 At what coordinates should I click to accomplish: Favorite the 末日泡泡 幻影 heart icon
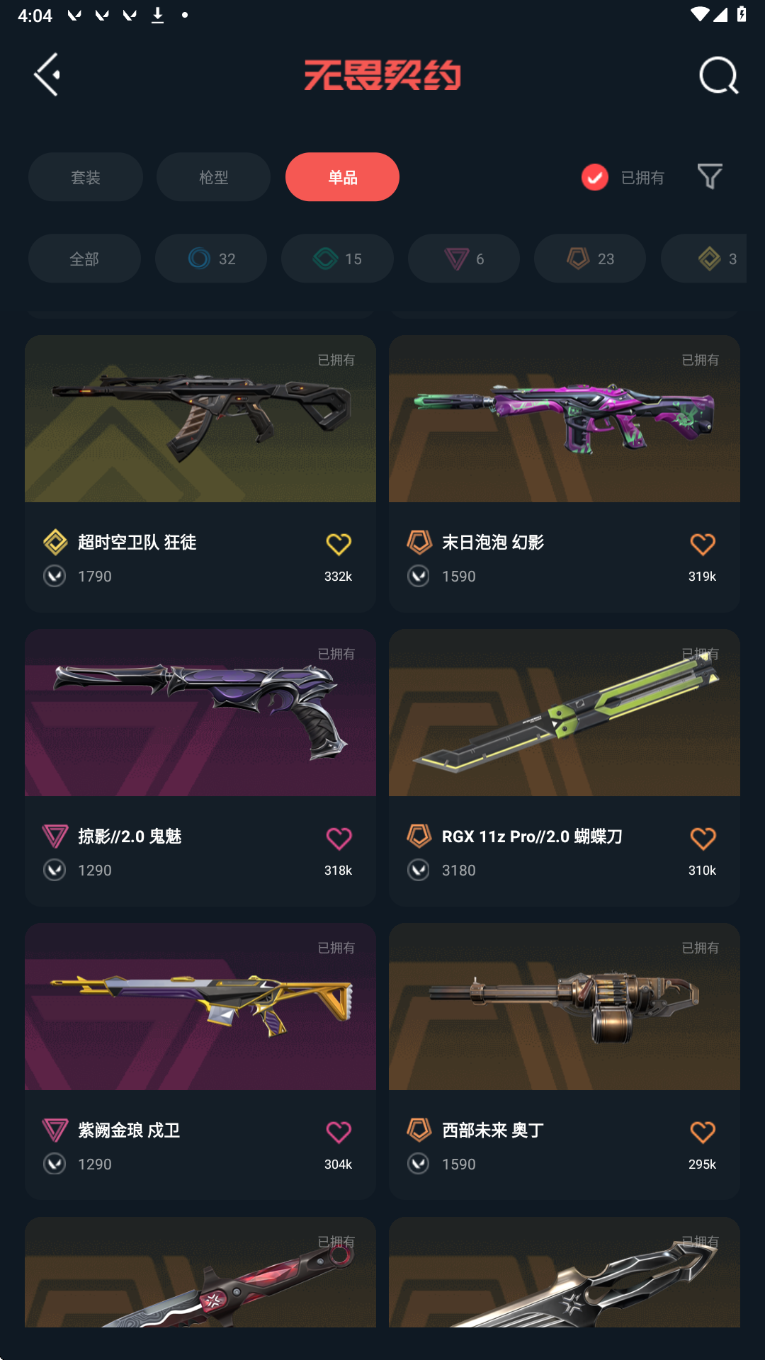[703, 544]
